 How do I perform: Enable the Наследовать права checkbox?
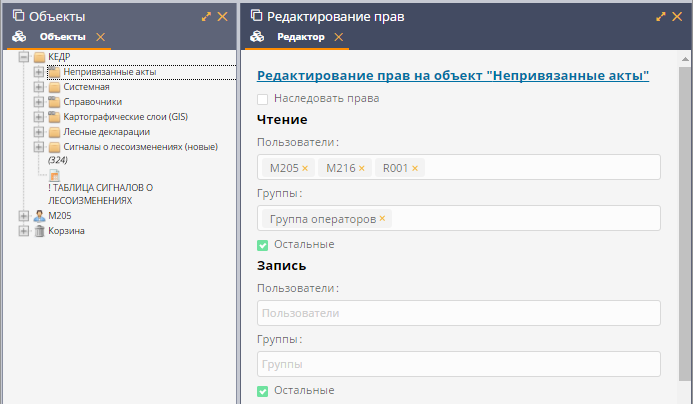click(263, 99)
